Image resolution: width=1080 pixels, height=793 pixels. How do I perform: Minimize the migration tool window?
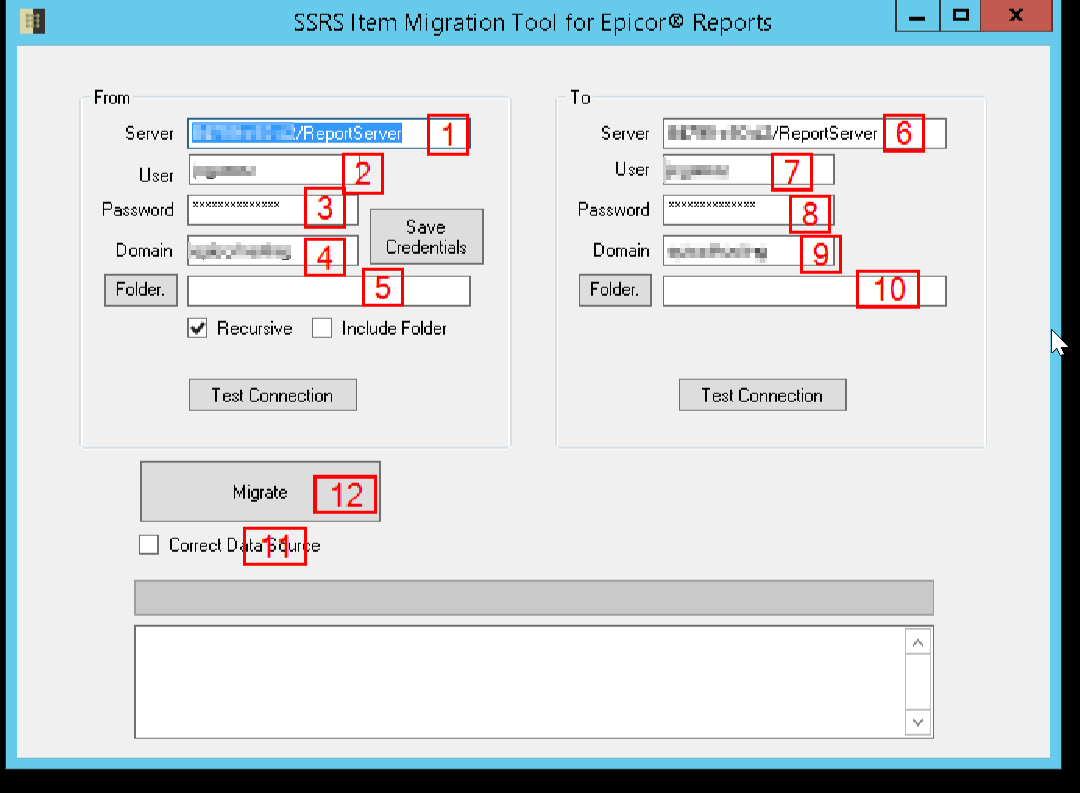(x=917, y=17)
